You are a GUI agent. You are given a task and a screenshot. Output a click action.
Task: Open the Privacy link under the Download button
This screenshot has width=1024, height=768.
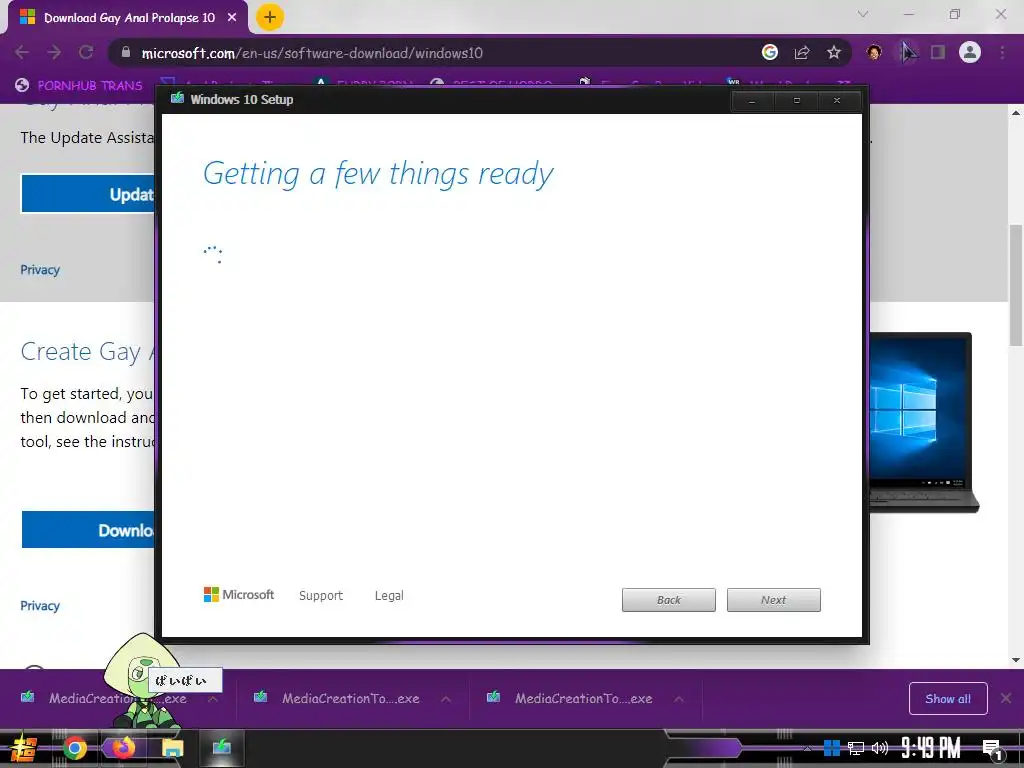point(40,605)
